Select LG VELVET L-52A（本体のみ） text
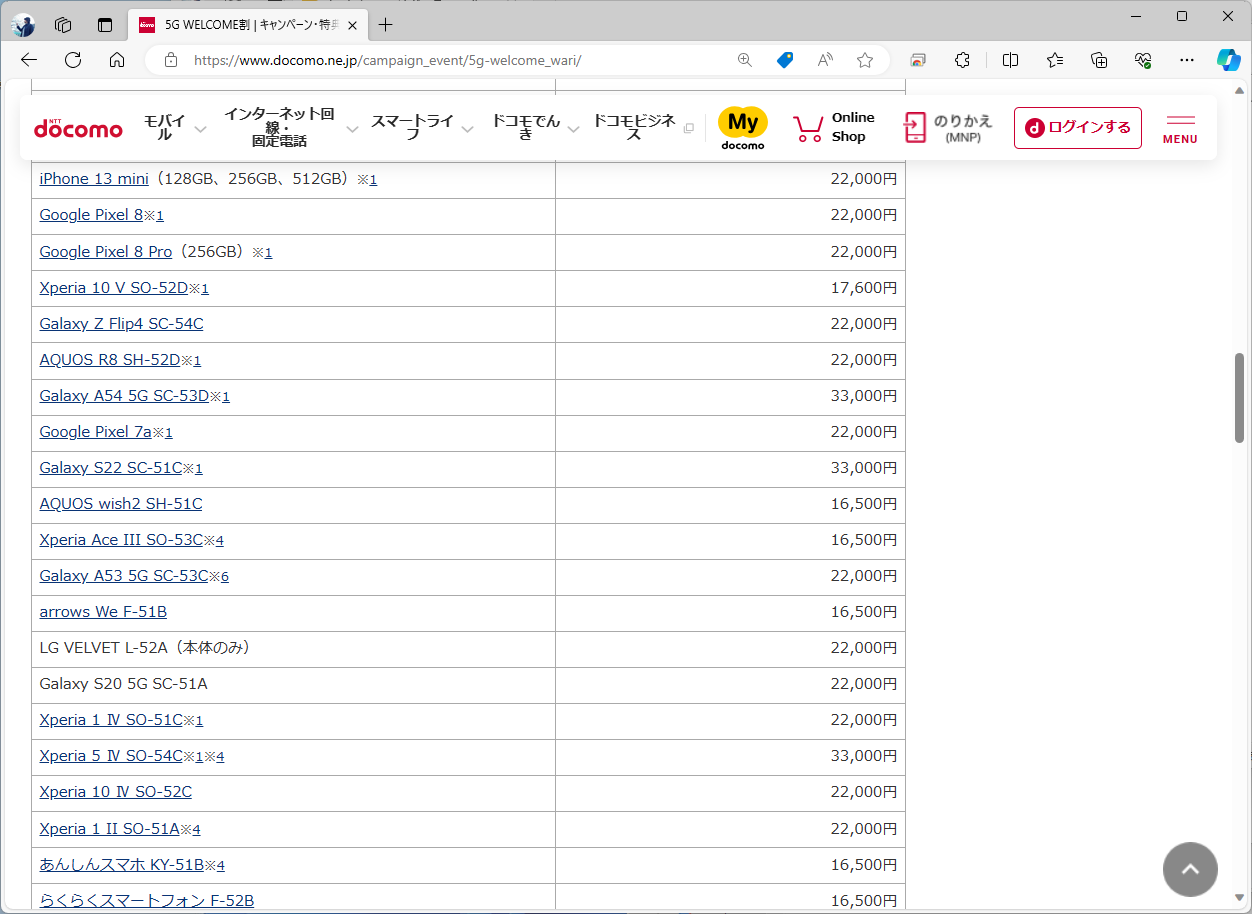Screen dimensions: 1252x914 pyautogui.click(x=145, y=648)
